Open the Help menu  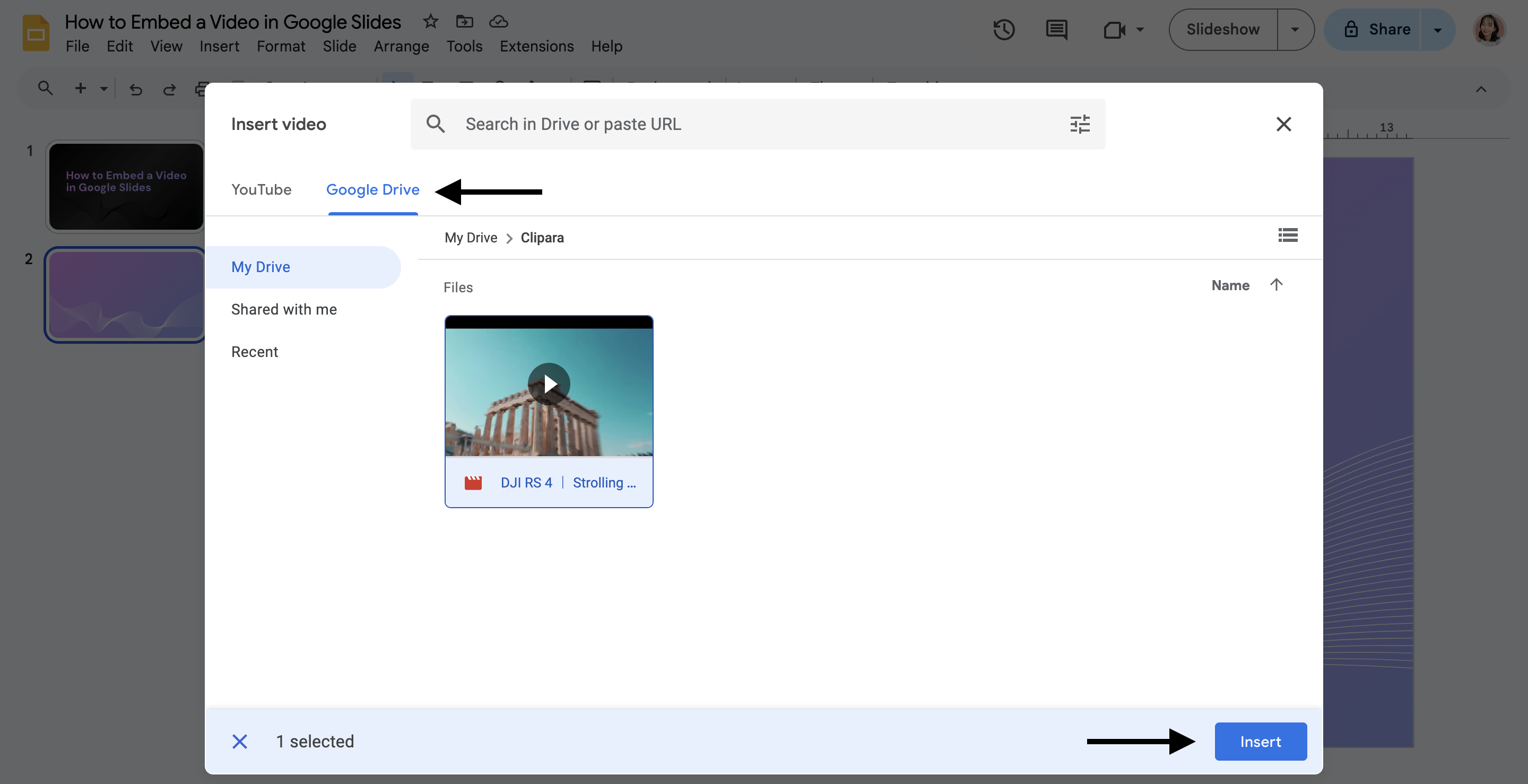[x=606, y=46]
